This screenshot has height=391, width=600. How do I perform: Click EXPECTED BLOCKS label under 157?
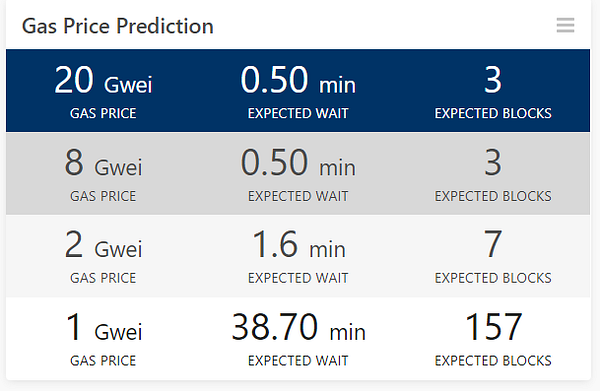coord(493,361)
